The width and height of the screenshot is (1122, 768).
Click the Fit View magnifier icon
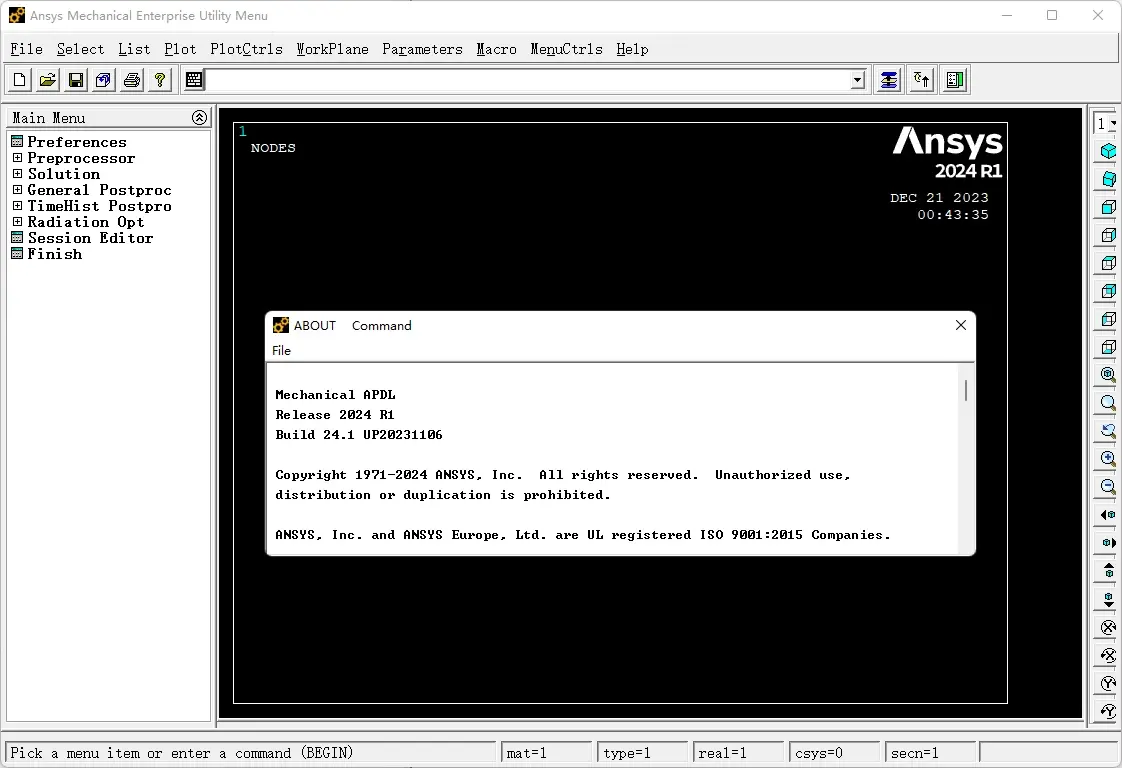[x=1108, y=374]
